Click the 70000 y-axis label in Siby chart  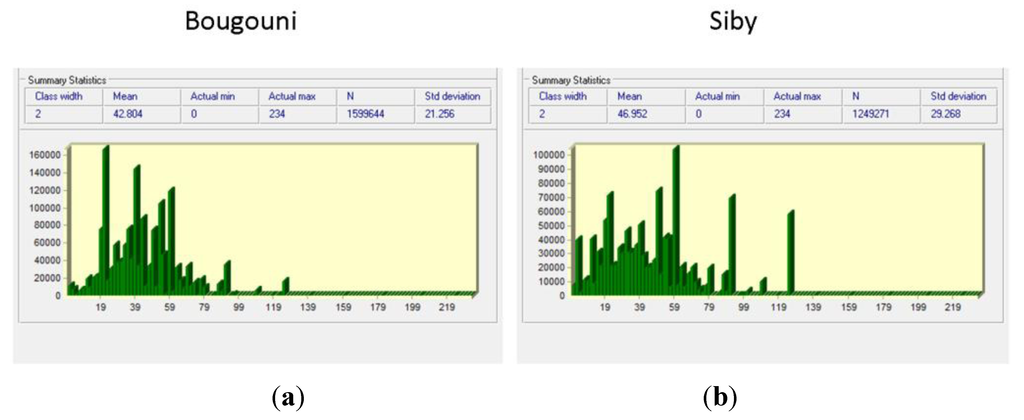tap(552, 197)
